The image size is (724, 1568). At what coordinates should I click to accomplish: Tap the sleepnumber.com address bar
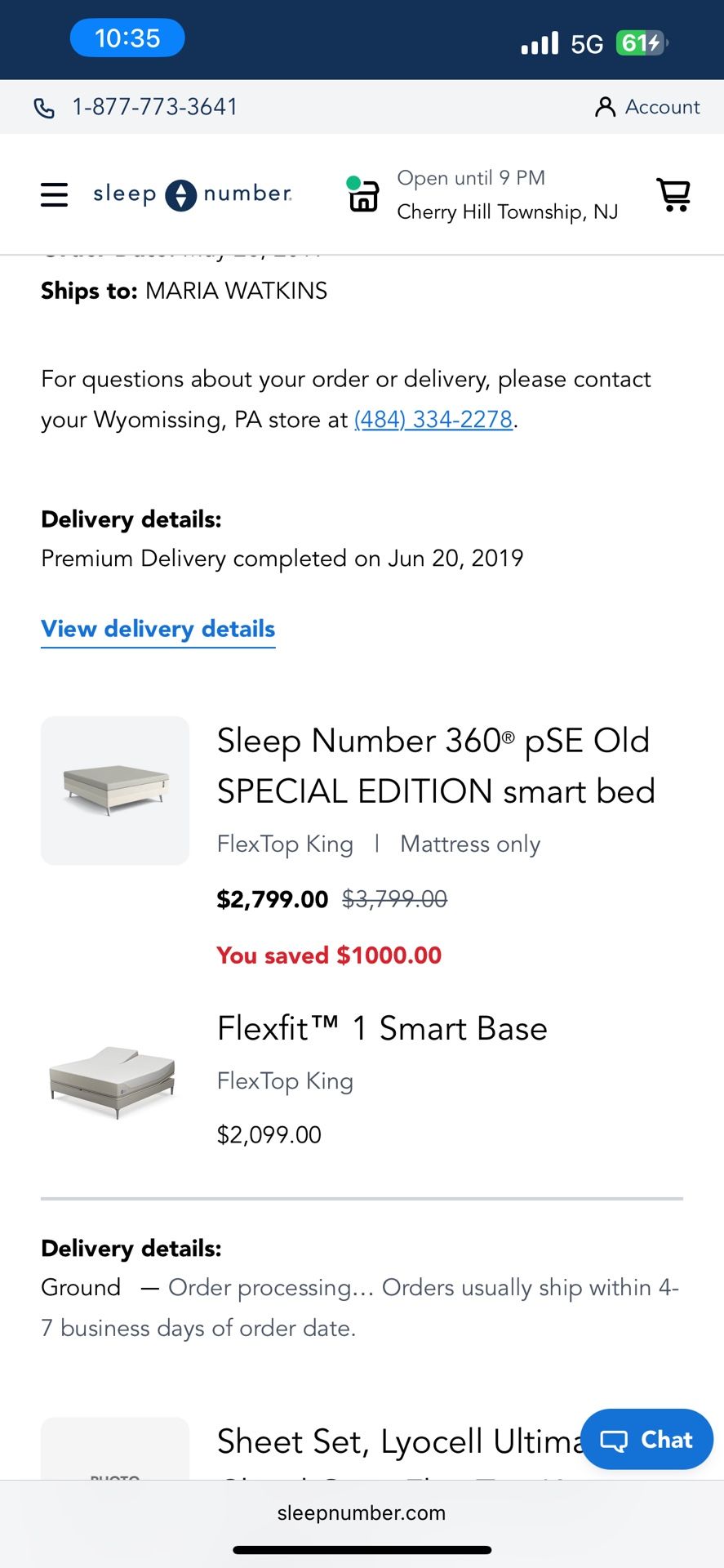(362, 1512)
